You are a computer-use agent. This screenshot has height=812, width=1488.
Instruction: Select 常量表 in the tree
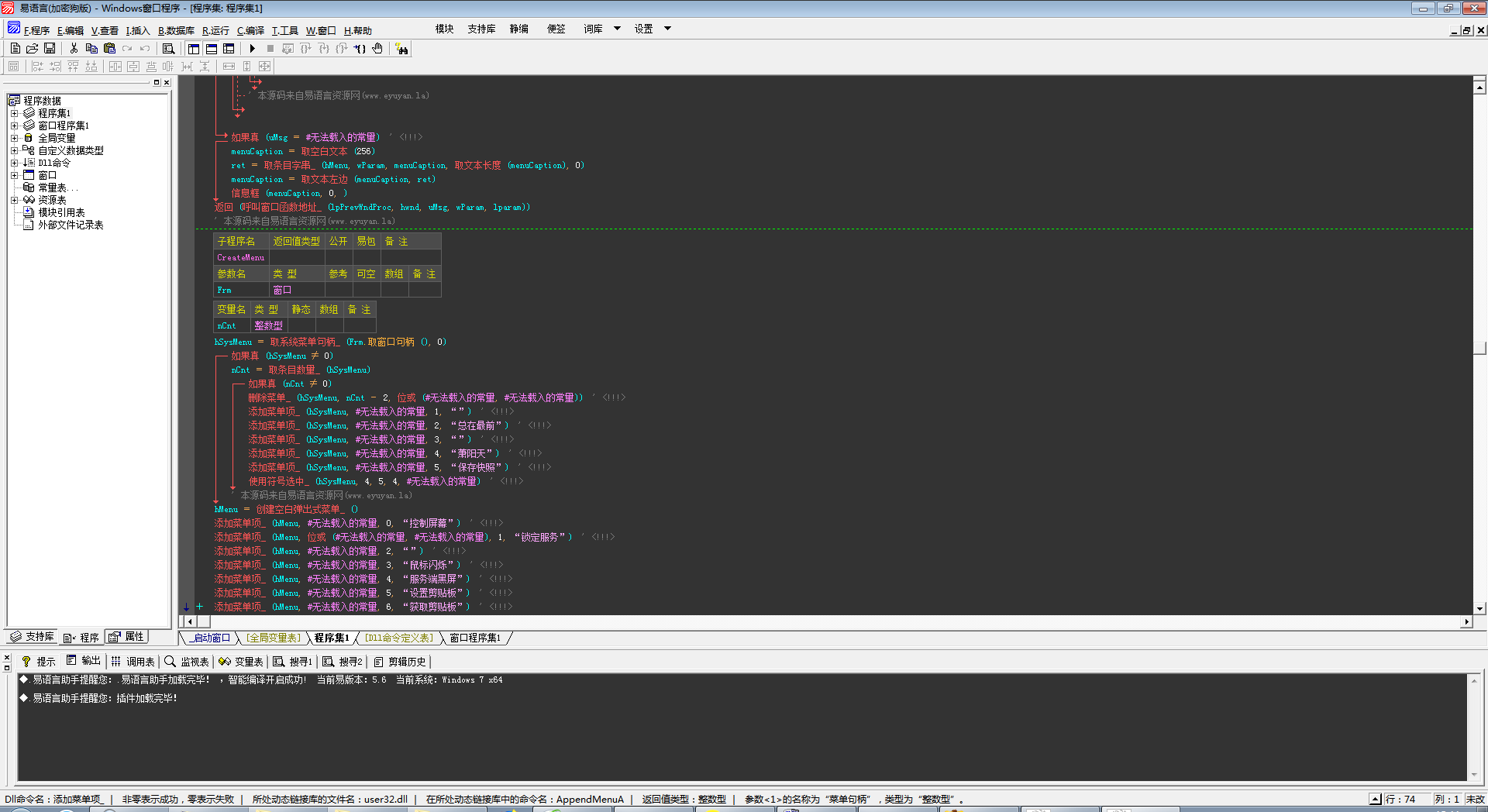(x=58, y=188)
